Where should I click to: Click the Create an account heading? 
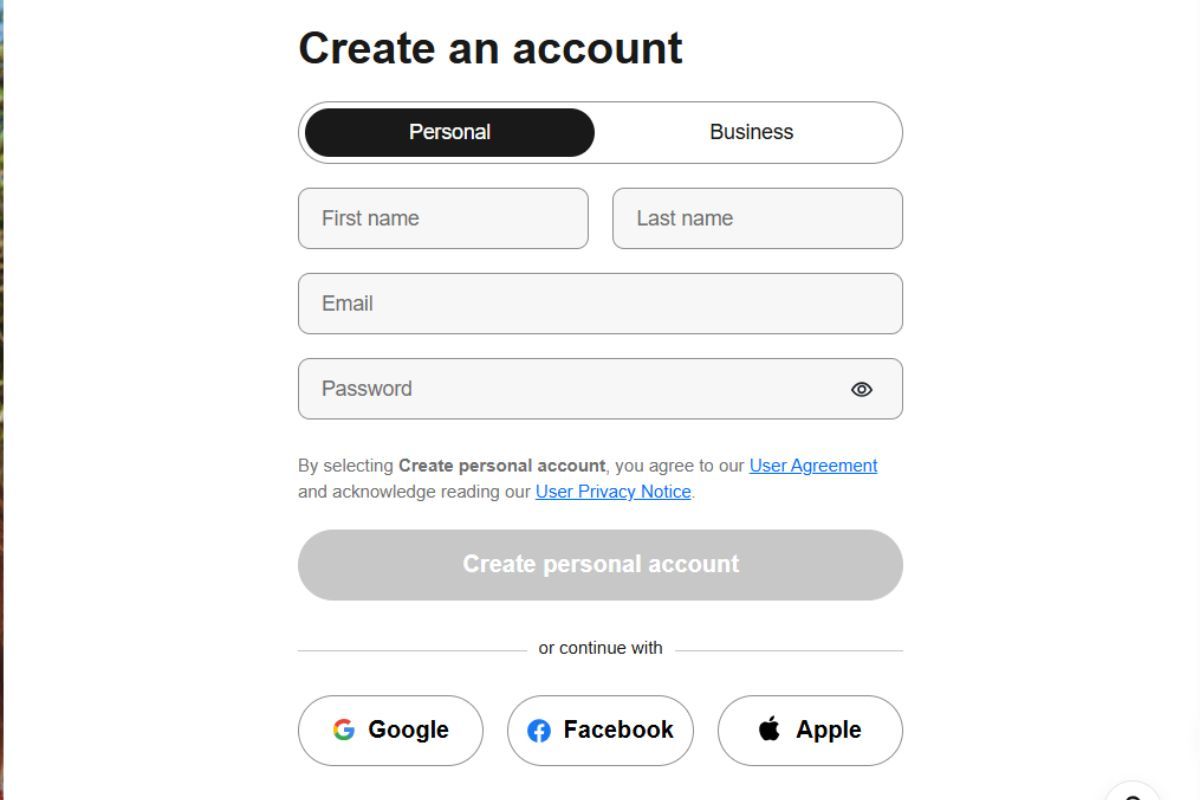[x=490, y=48]
